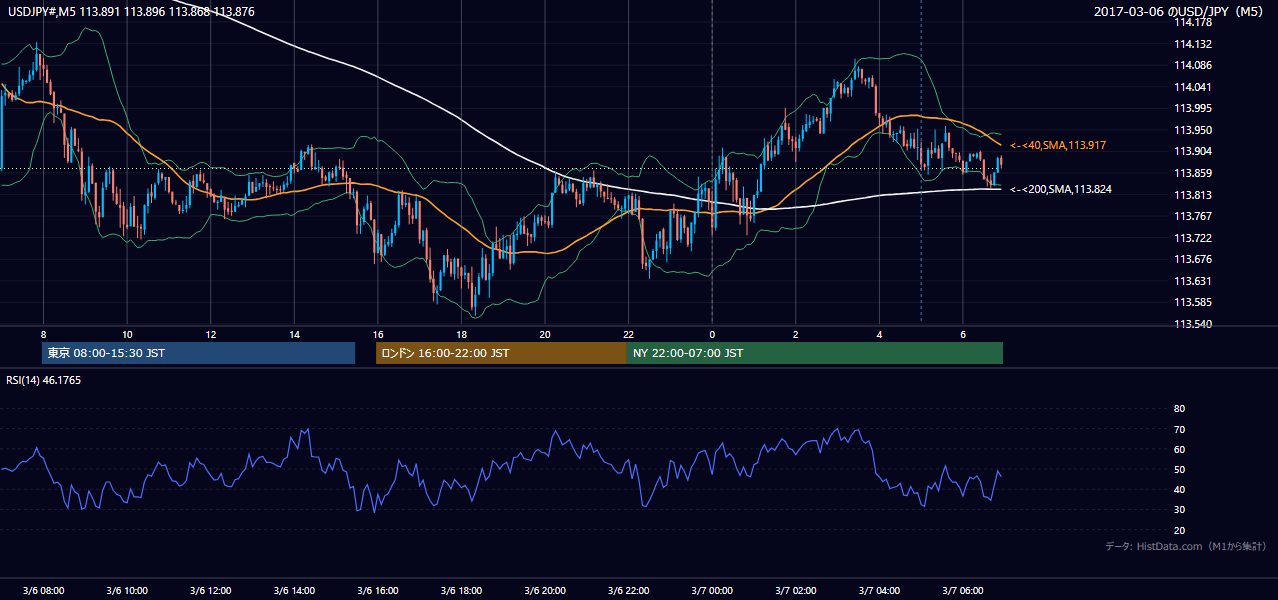Click RSI scale value 80
Viewport: 1278px width, 600px height.
1180,409
